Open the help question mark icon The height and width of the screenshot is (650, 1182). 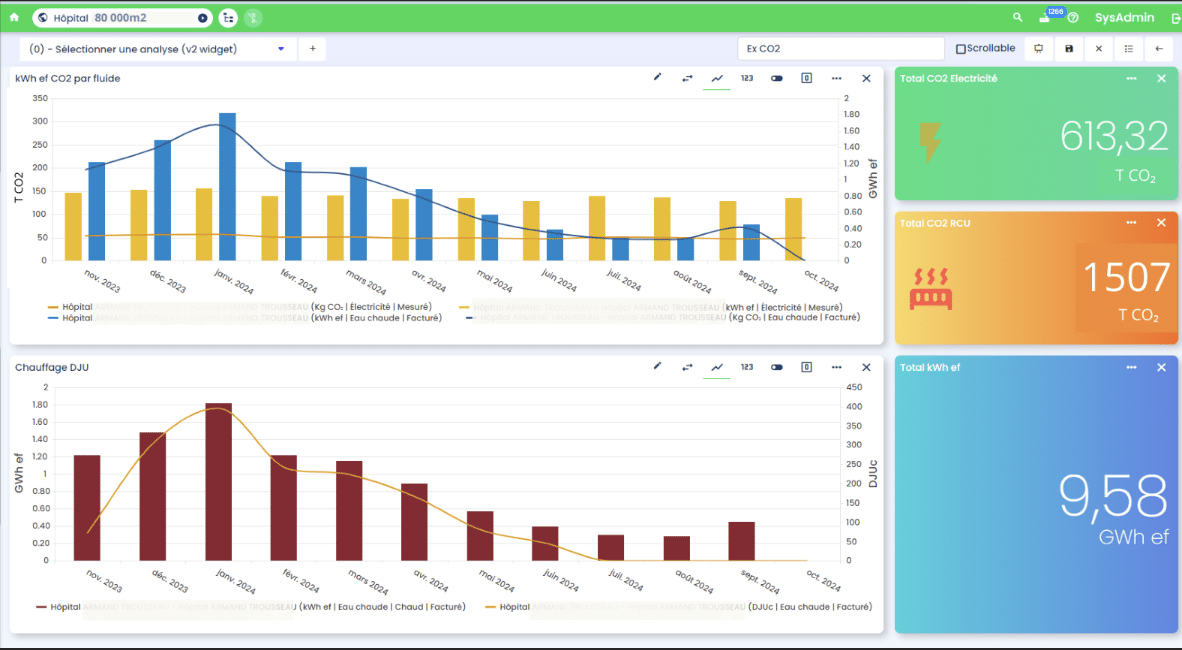coord(1073,18)
